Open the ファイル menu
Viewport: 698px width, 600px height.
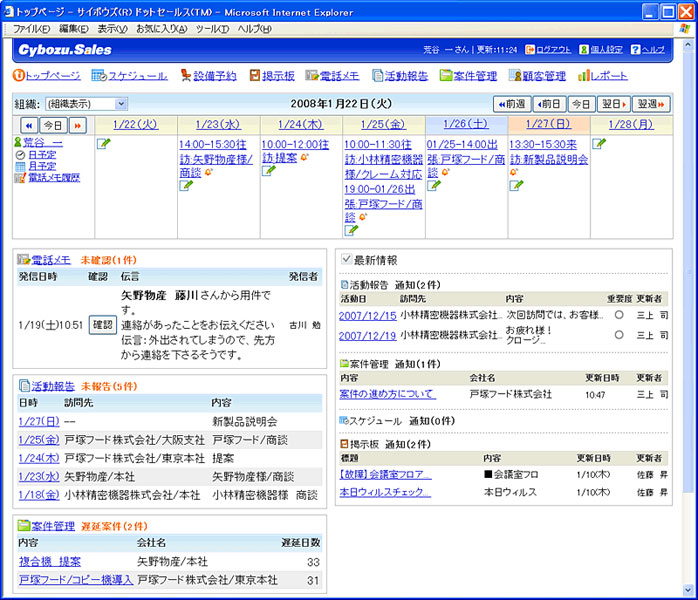click(31, 29)
